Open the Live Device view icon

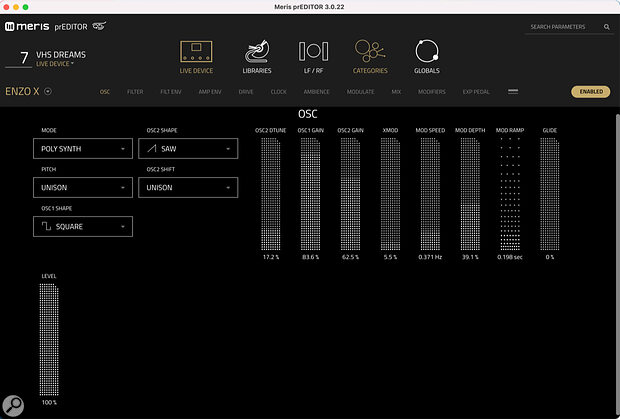click(196, 52)
